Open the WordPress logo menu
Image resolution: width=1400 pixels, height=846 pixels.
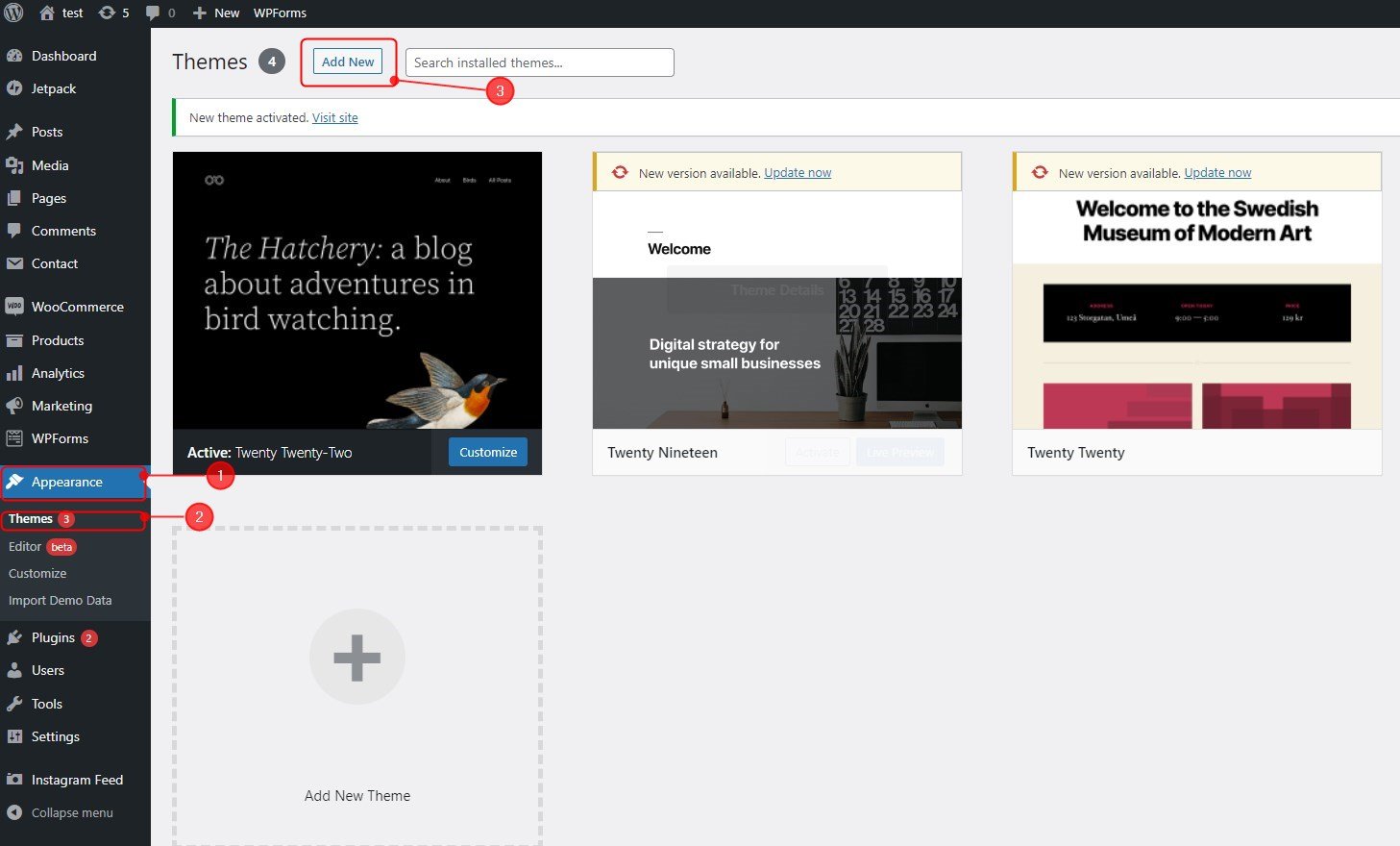(13, 12)
